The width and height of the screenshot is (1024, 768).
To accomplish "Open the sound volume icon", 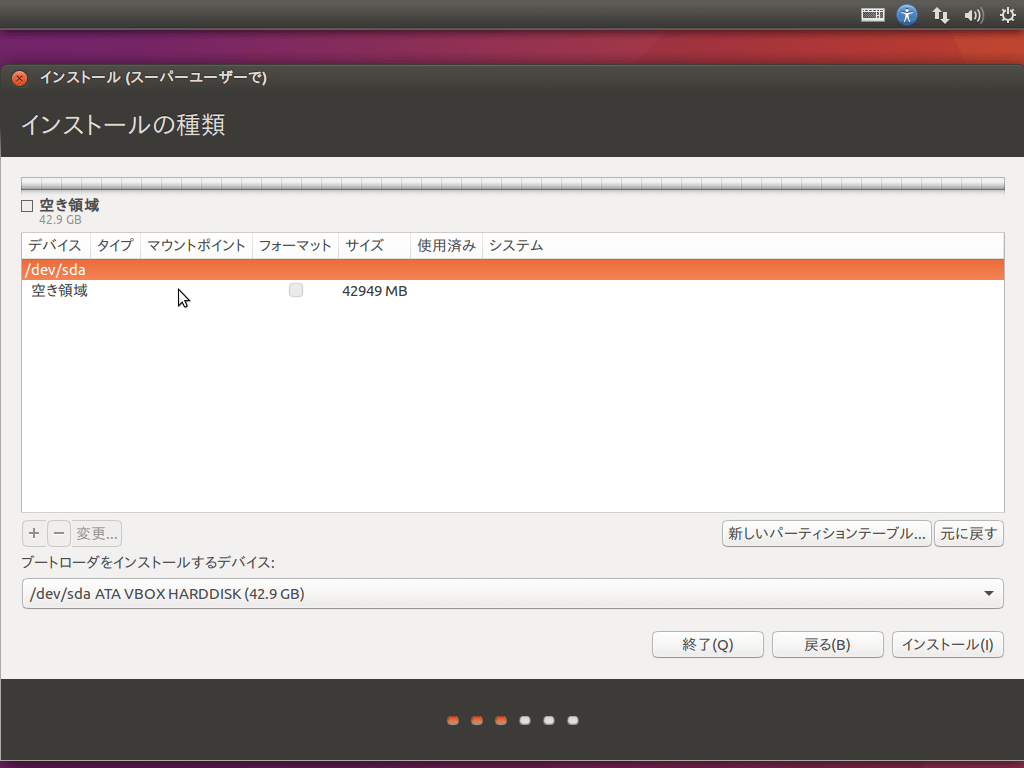I will click(973, 15).
